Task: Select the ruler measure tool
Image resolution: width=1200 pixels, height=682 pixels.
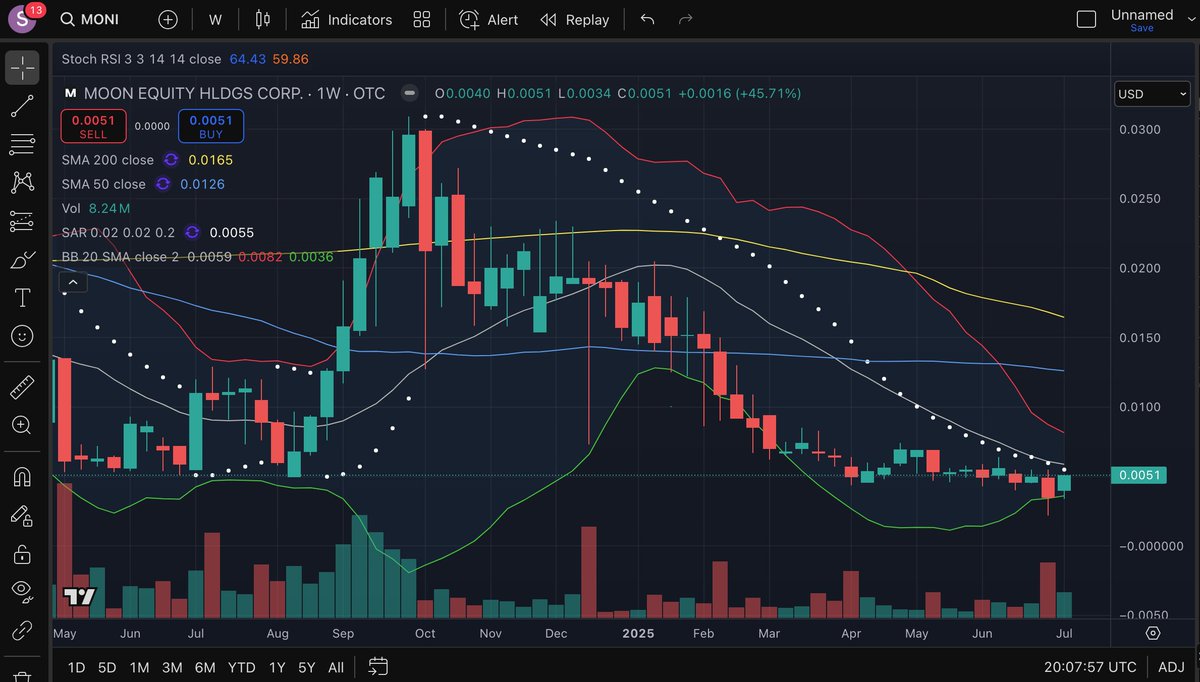Action: pyautogui.click(x=22, y=387)
